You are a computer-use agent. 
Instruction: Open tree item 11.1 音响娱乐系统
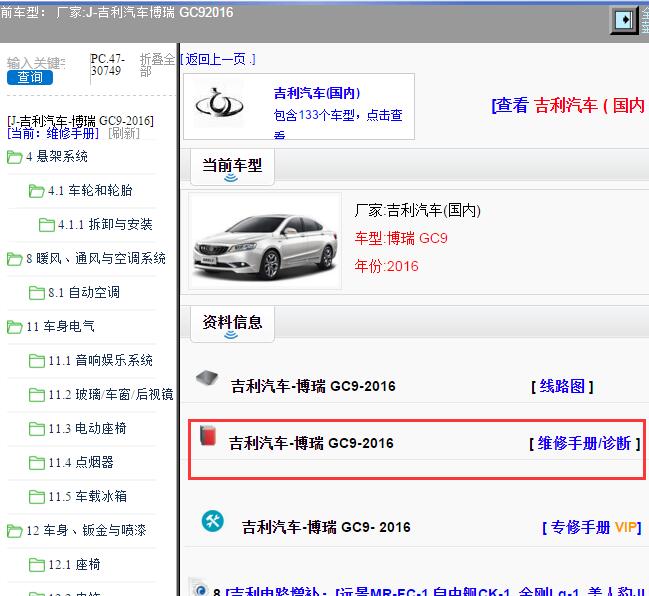[101, 360]
